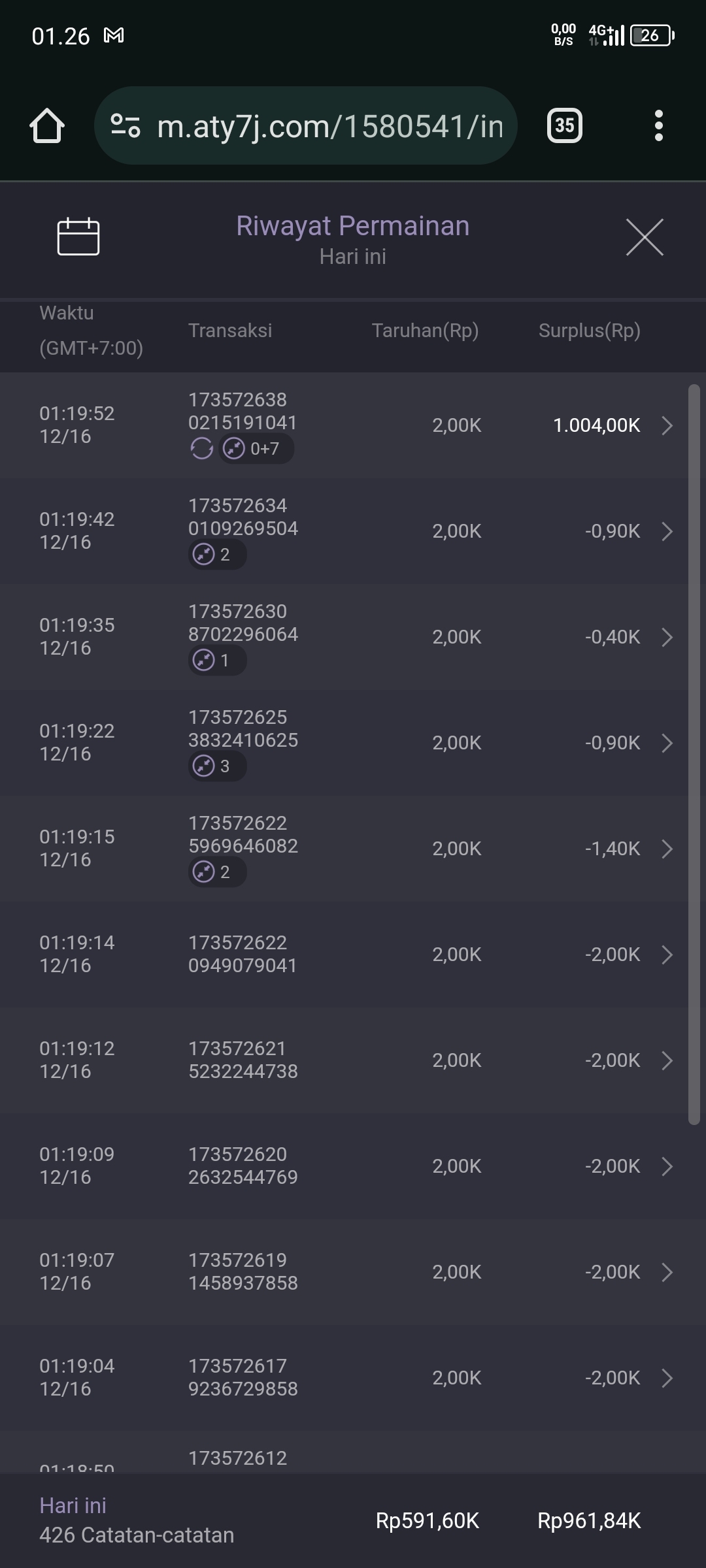This screenshot has height=1568, width=706.
Task: Tap the respin circular arrows icon
Action: (x=201, y=449)
